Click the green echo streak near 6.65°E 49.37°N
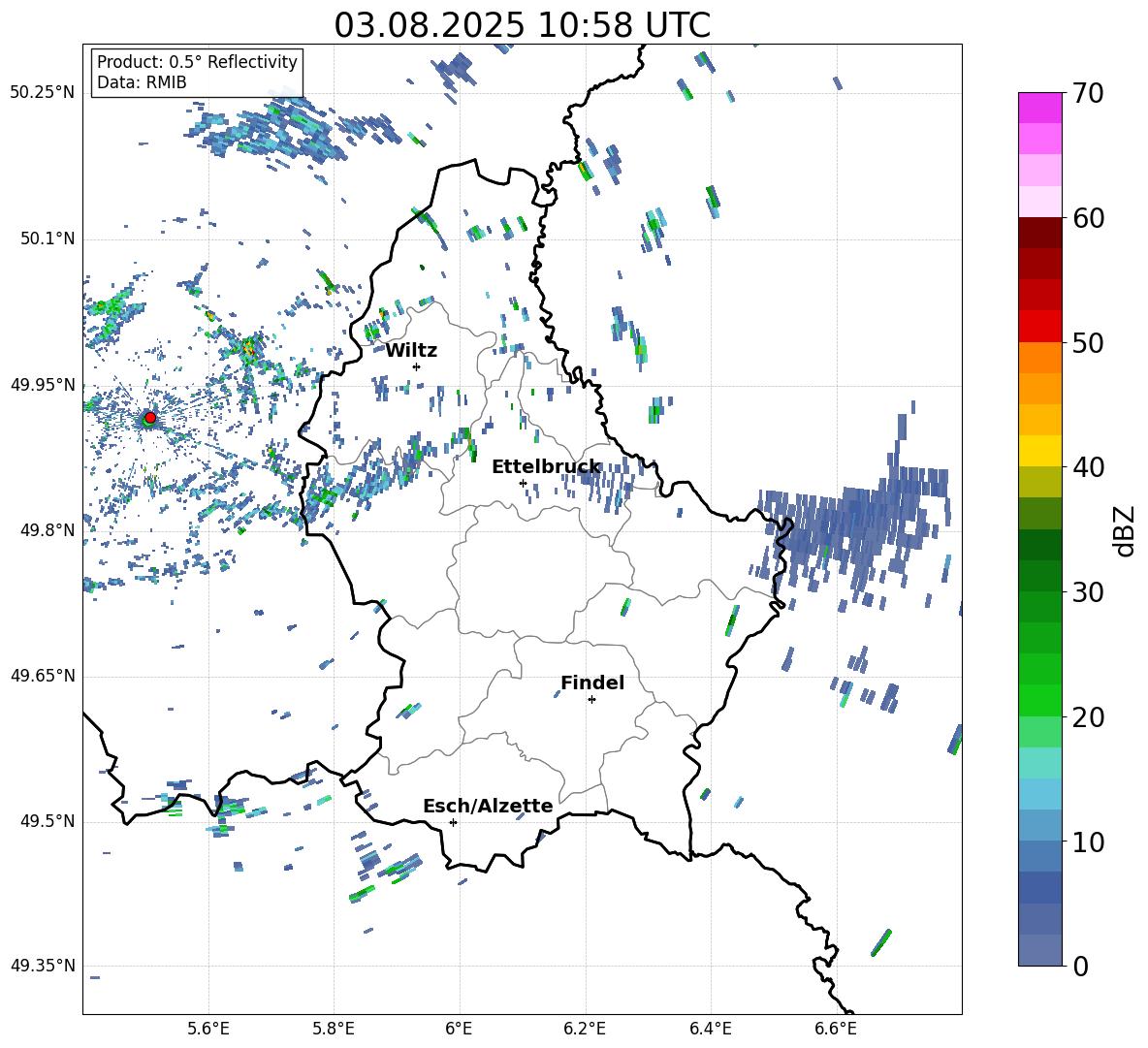 (880, 942)
